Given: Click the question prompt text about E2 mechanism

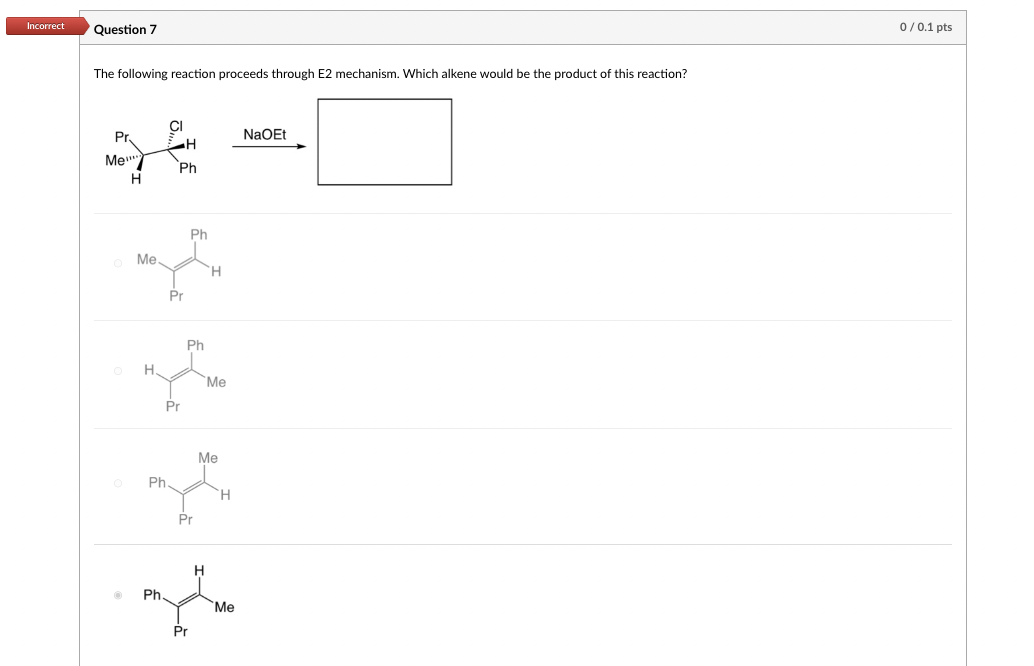Looking at the screenshot, I should [x=390, y=73].
